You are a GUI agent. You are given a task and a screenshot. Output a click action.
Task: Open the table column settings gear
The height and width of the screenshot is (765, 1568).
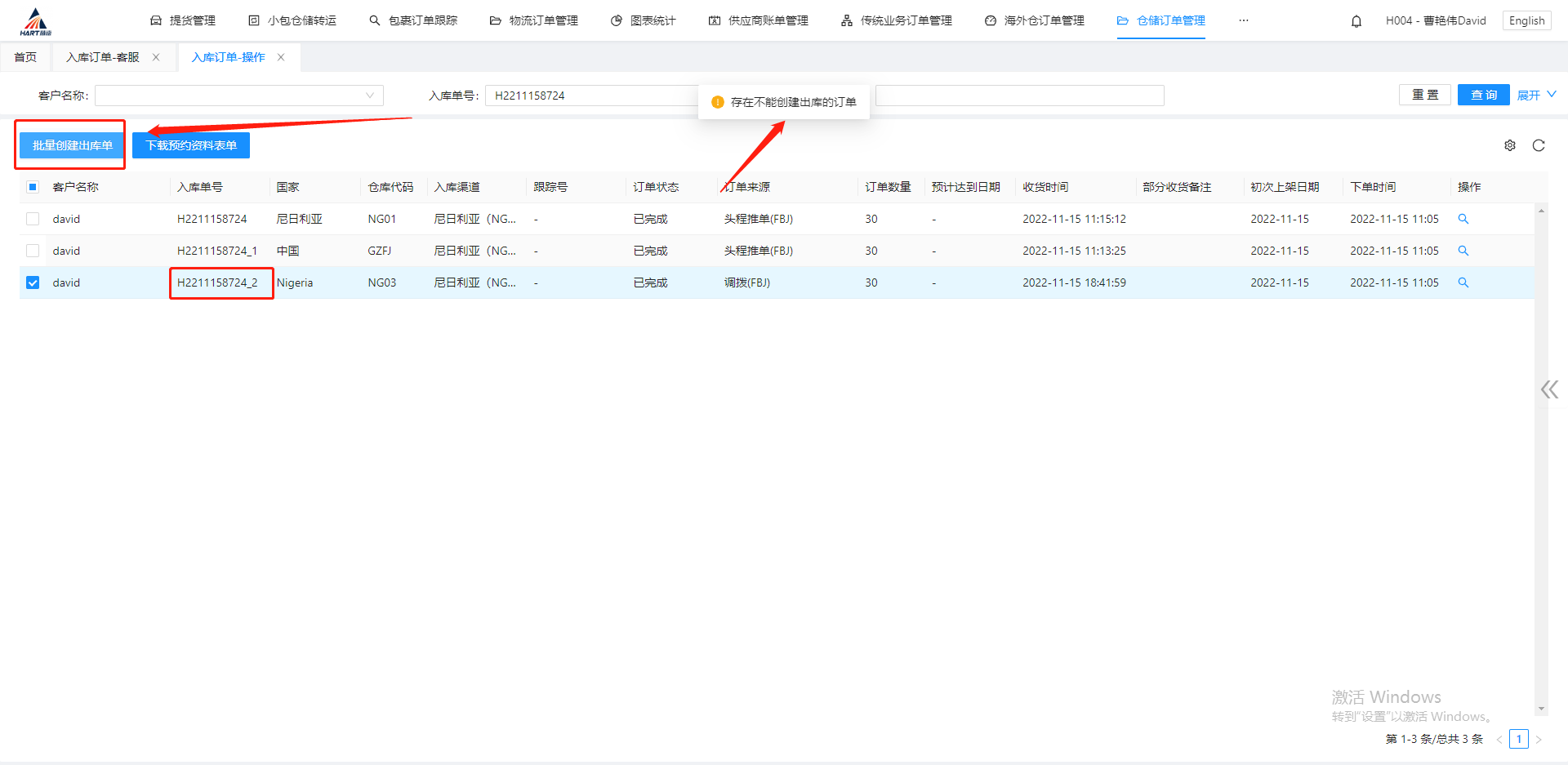point(1510,145)
